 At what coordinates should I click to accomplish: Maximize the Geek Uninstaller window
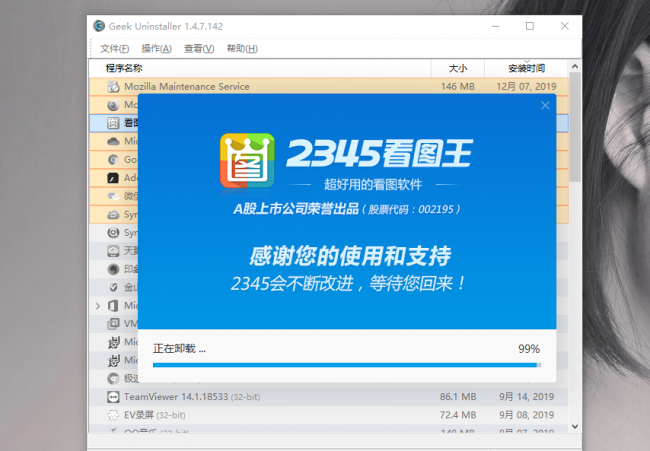pos(530,26)
